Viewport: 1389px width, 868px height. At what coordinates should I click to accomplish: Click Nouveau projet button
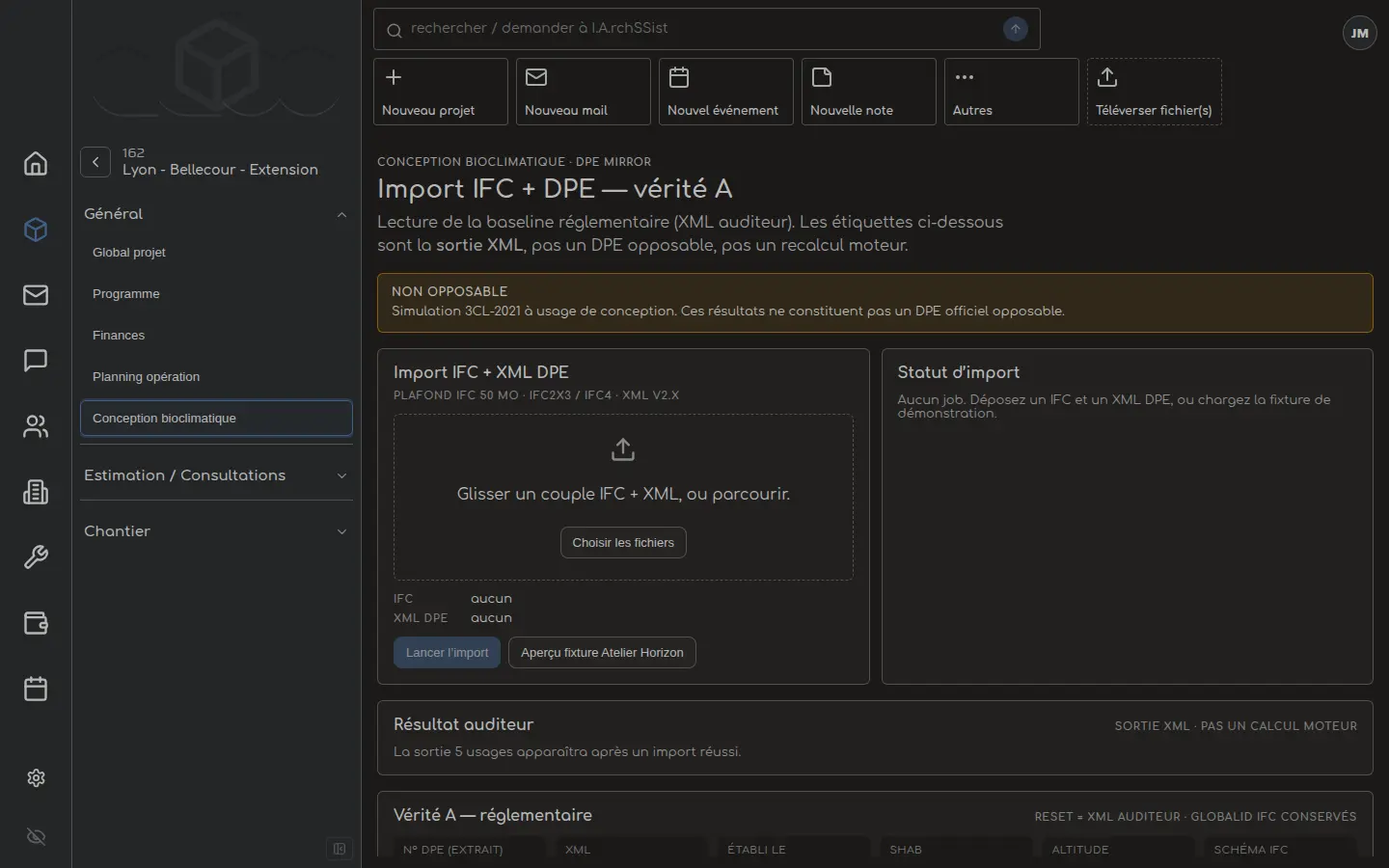pyautogui.click(x=441, y=92)
